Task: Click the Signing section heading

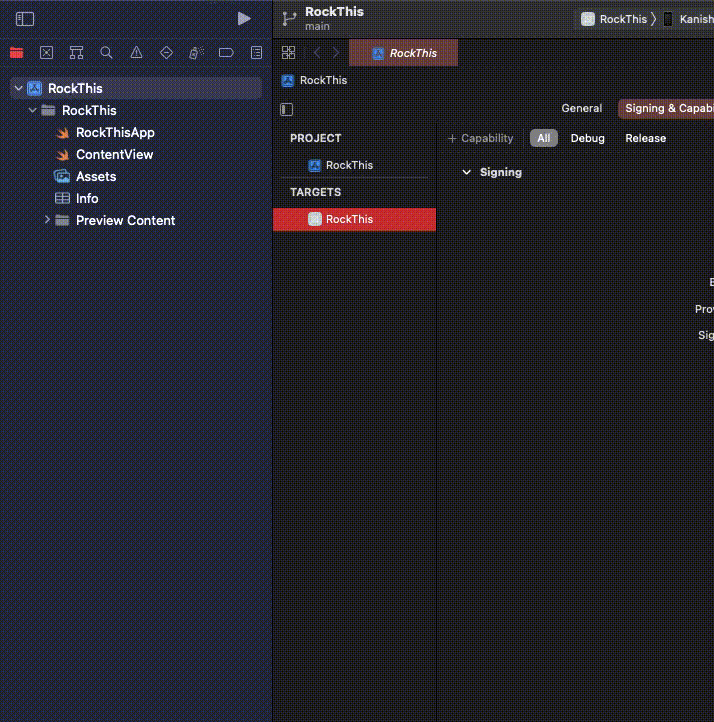Action: (x=501, y=172)
